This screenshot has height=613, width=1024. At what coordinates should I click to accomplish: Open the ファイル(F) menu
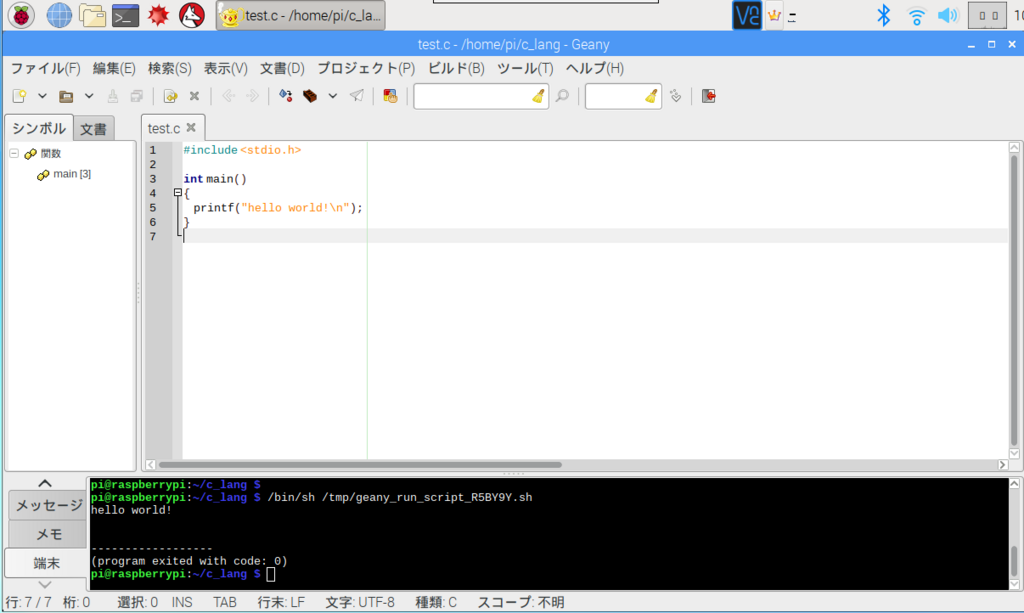pyautogui.click(x=45, y=69)
